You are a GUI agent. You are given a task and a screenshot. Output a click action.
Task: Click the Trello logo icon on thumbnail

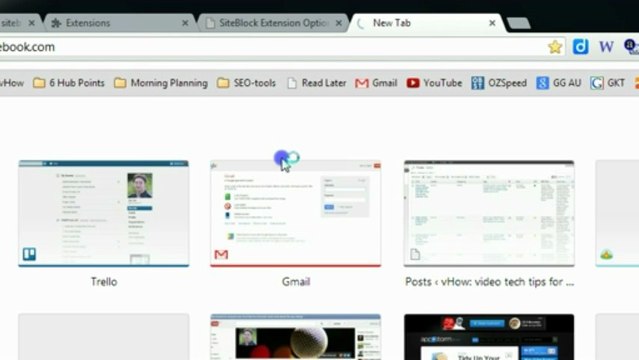pyautogui.click(x=29, y=254)
